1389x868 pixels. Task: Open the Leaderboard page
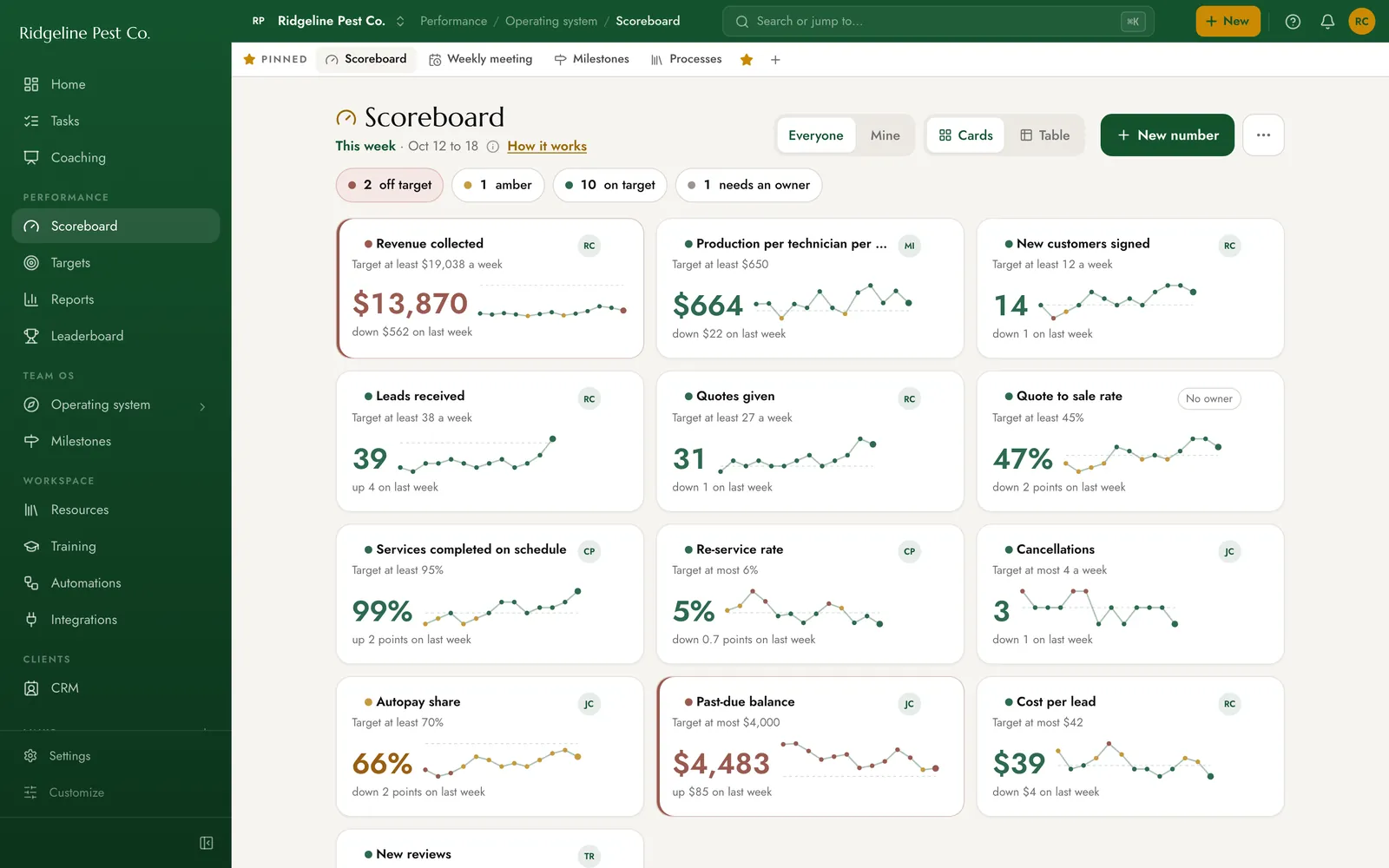pos(115,336)
